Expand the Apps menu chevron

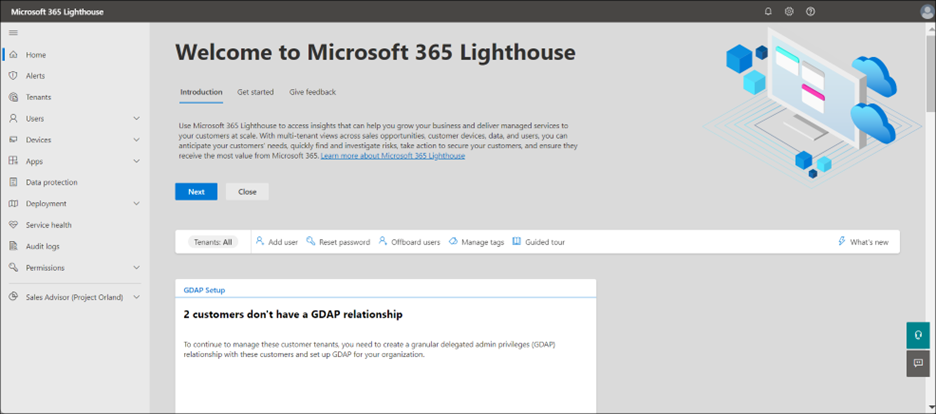coord(136,161)
